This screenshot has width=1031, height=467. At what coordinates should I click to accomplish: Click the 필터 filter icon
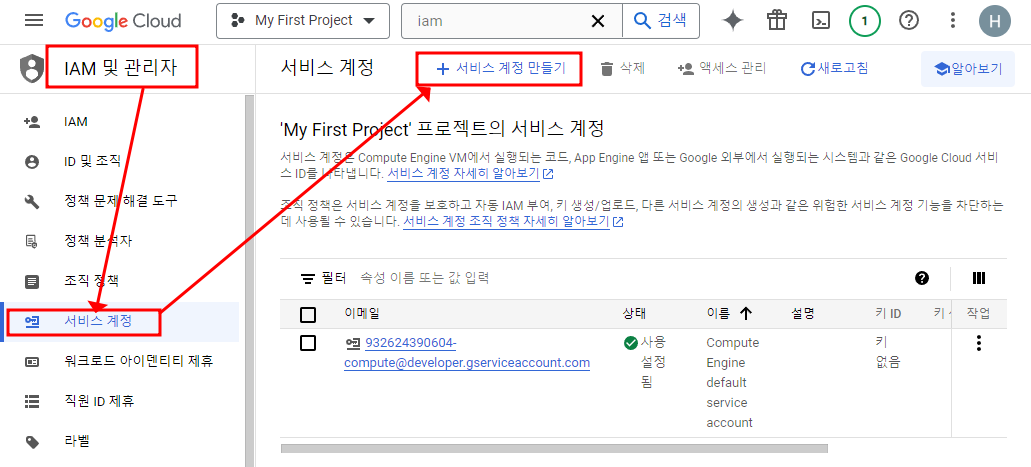(x=308, y=278)
